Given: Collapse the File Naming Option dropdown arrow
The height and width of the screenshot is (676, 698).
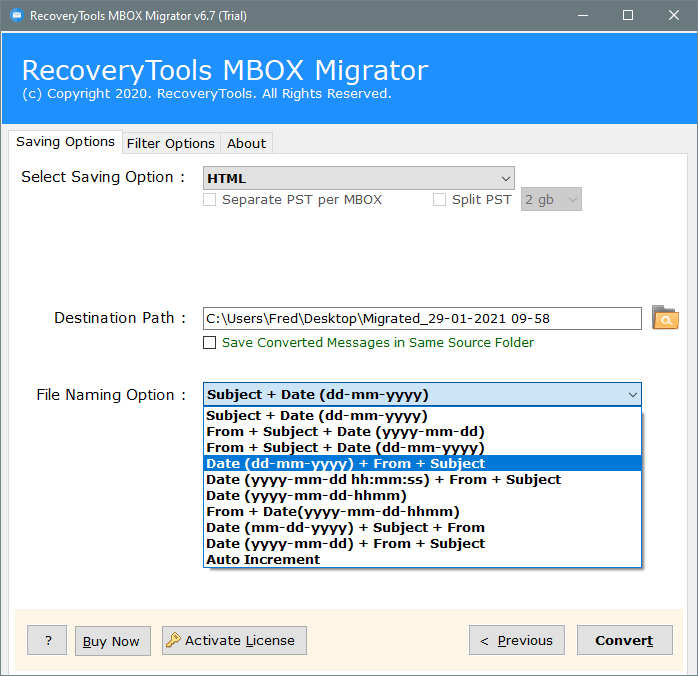Looking at the screenshot, I should coord(632,394).
